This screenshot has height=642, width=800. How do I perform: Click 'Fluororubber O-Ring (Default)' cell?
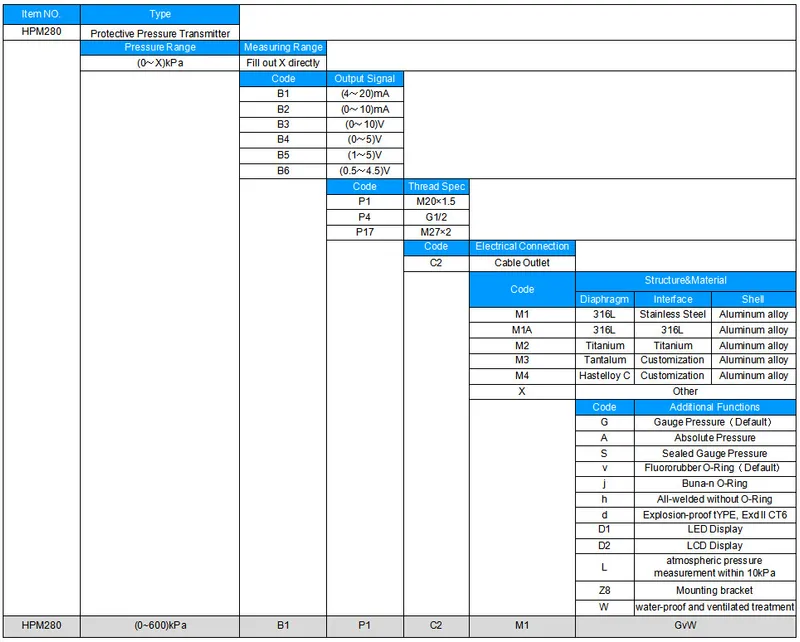click(x=715, y=468)
